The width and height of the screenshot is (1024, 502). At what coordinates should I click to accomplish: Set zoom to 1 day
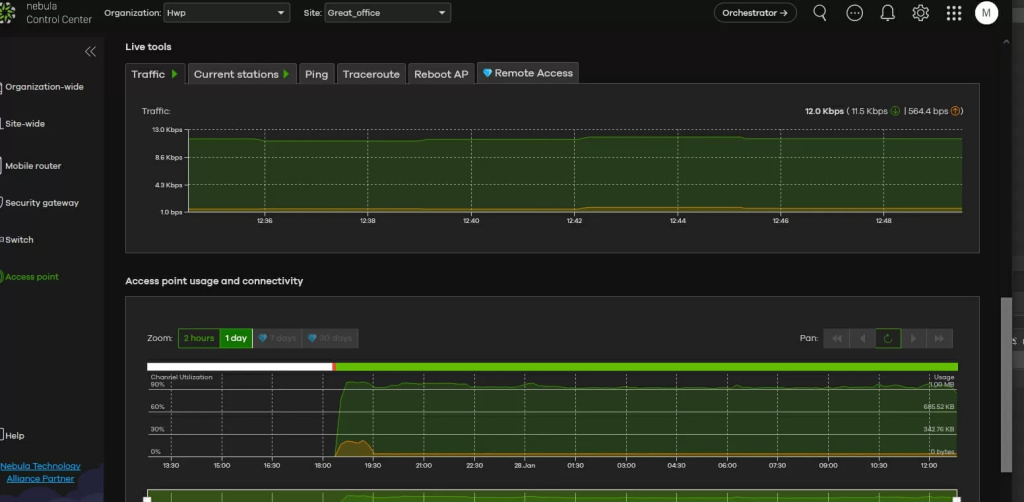(x=236, y=338)
